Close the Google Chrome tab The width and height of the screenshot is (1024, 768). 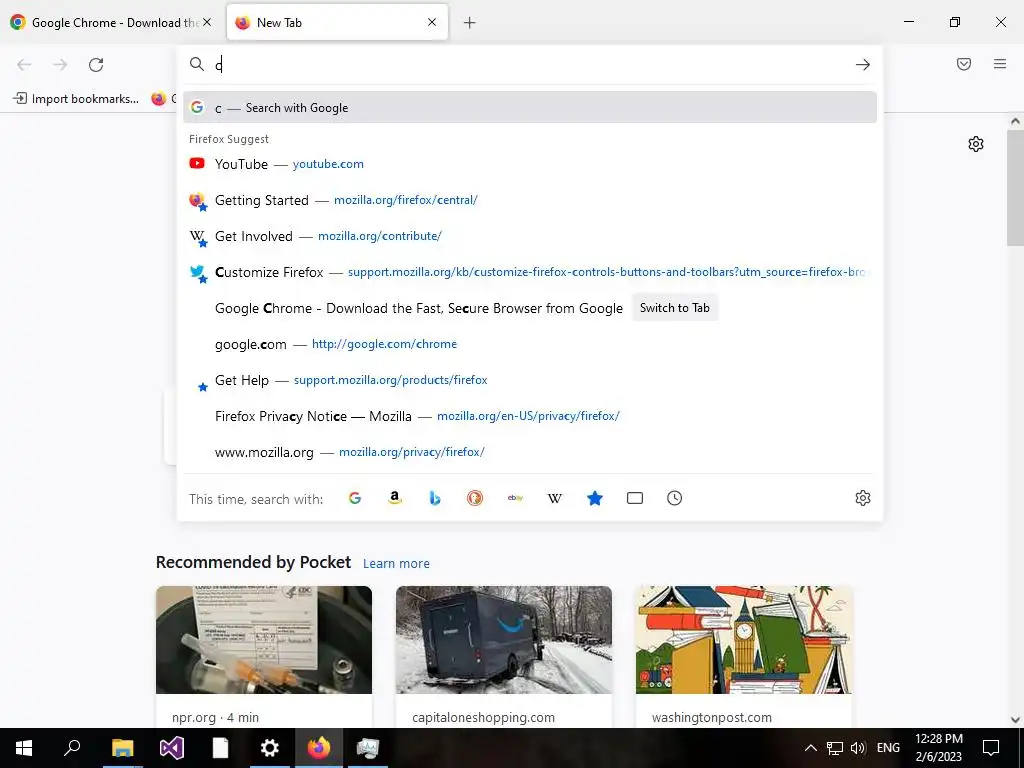[x=207, y=22]
